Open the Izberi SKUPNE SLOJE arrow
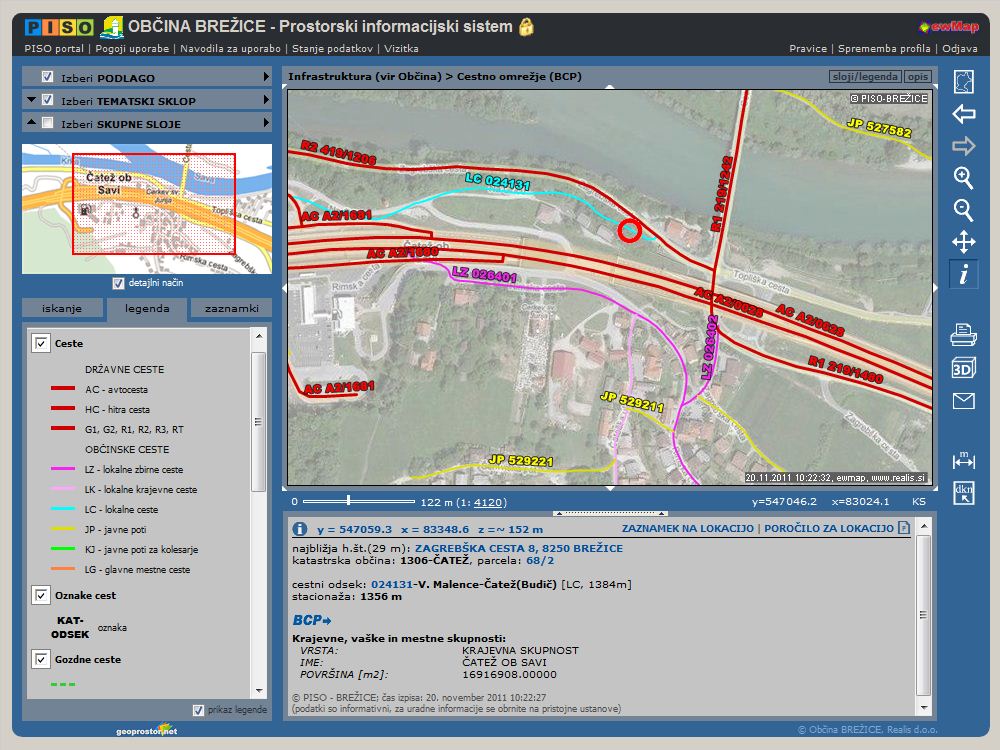 (266, 123)
